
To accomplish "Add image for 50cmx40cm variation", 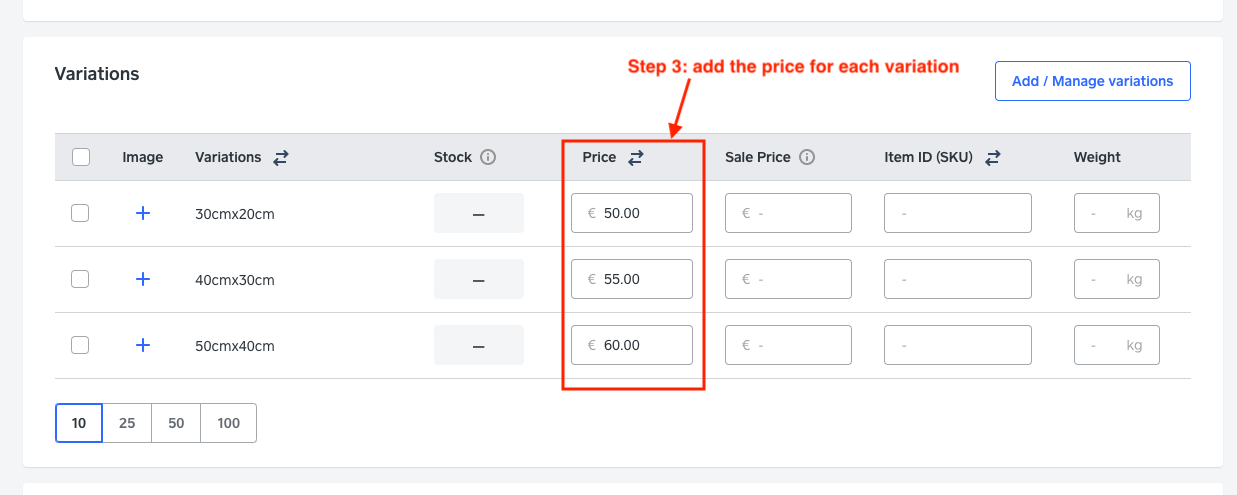I will [x=143, y=345].
